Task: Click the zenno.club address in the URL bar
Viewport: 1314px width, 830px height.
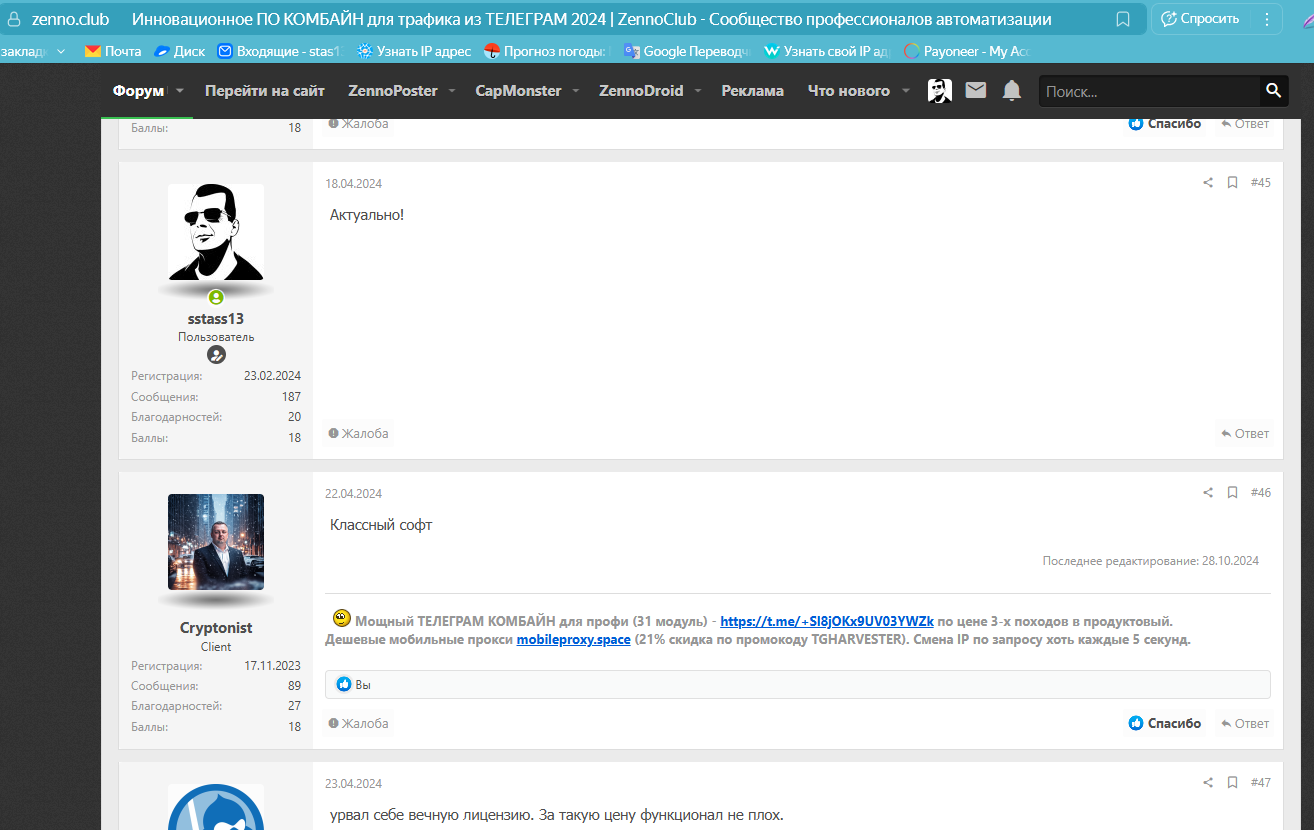Action: tap(70, 19)
